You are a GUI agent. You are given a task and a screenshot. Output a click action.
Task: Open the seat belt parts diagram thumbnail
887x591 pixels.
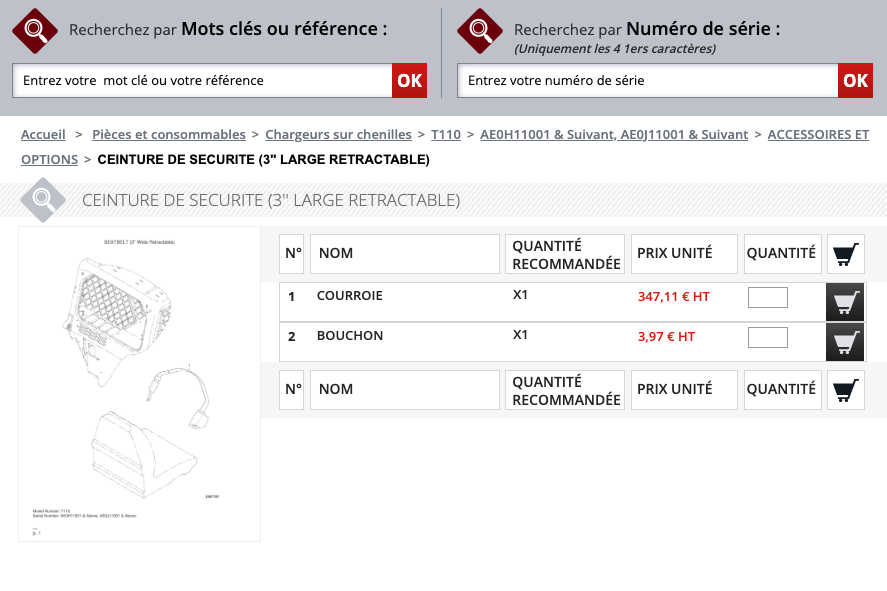pos(139,384)
